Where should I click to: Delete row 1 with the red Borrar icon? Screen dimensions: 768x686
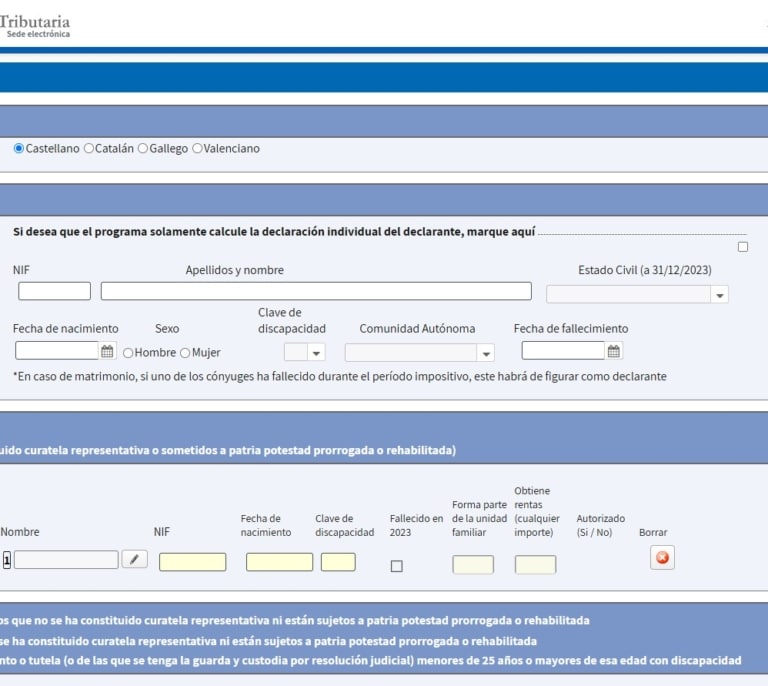click(662, 558)
